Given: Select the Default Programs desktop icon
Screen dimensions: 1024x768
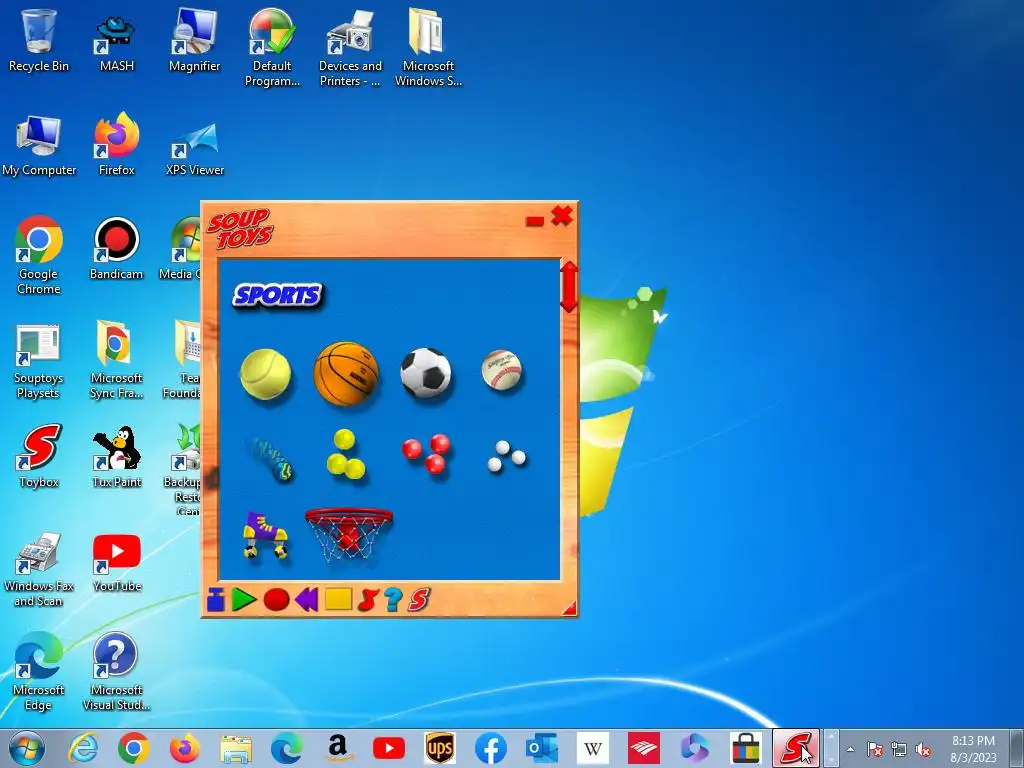Looking at the screenshot, I should click(272, 48).
